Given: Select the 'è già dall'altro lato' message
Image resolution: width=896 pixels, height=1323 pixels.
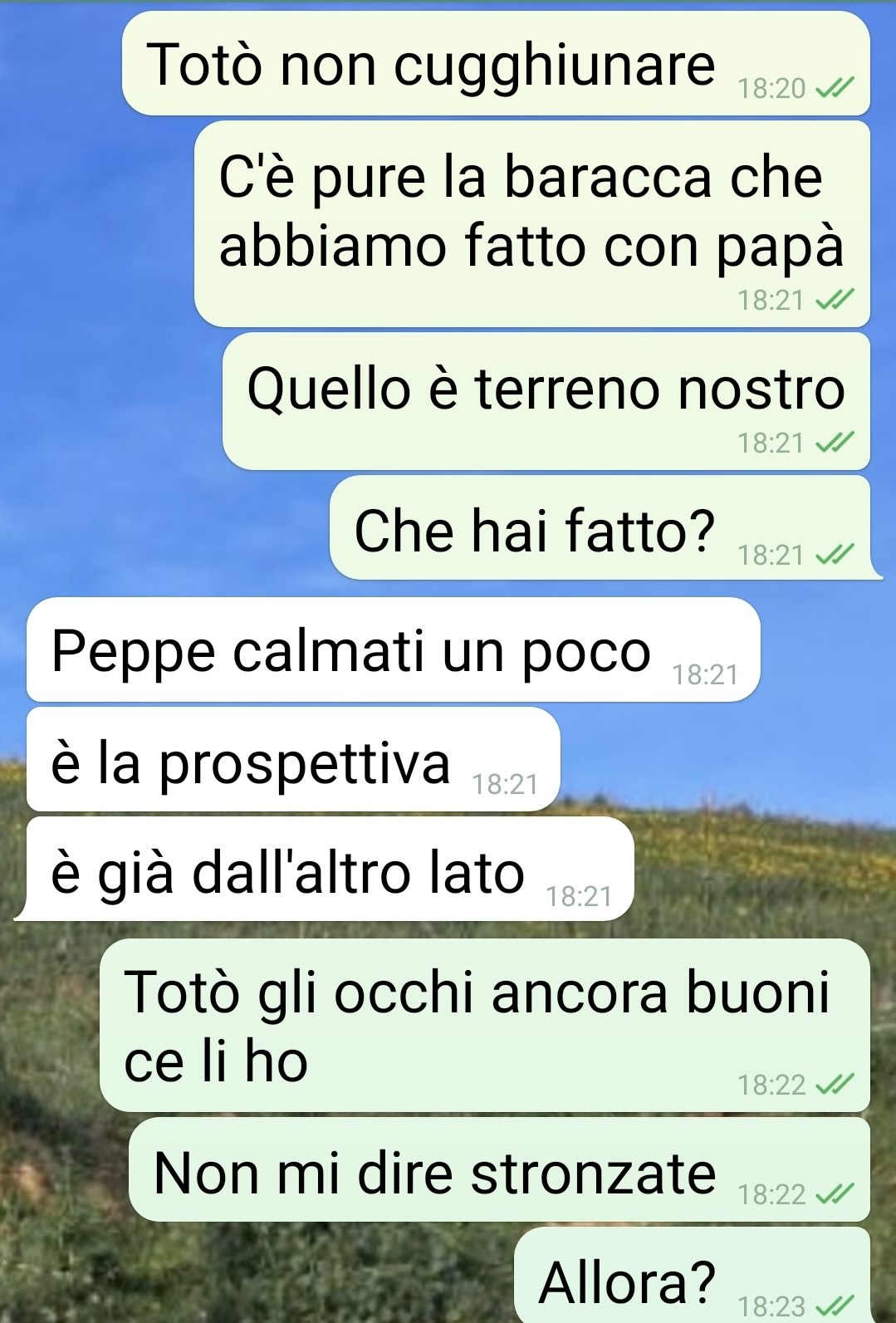Looking at the screenshot, I should coord(330,870).
